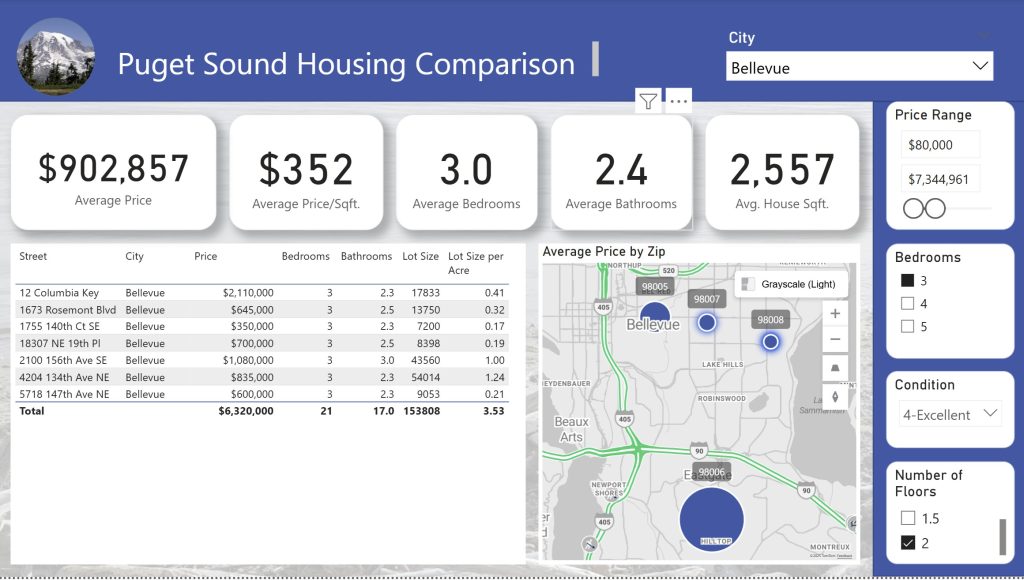The image size is (1024, 580).
Task: Select the 98006 bubble on the map
Action: point(711,519)
